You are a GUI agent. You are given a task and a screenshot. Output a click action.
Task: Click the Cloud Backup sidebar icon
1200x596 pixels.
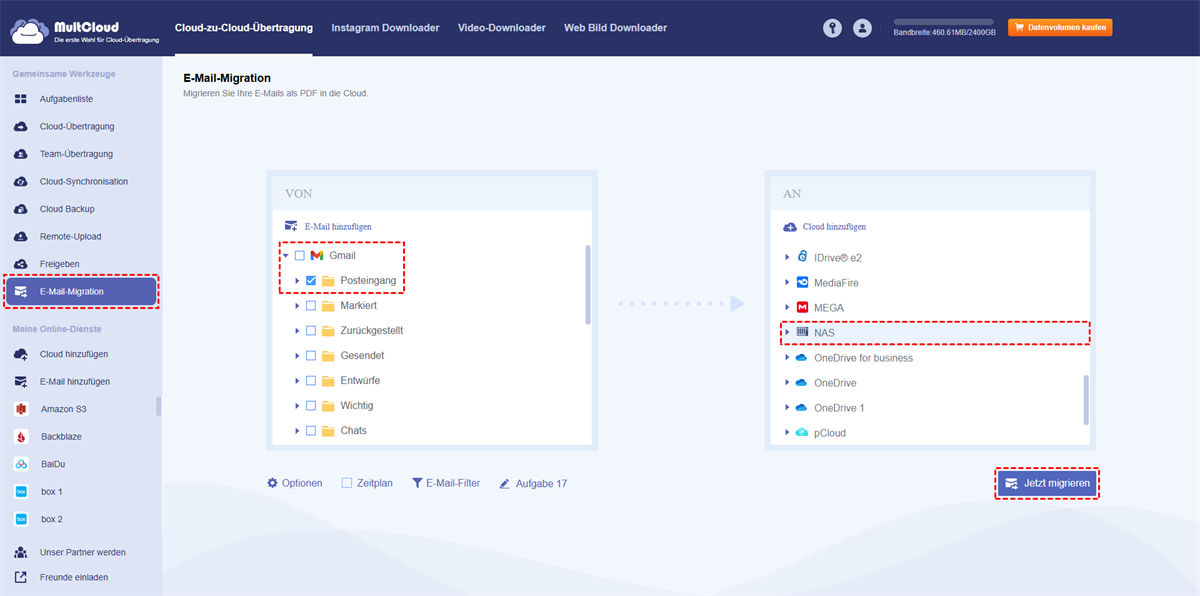pos(21,209)
